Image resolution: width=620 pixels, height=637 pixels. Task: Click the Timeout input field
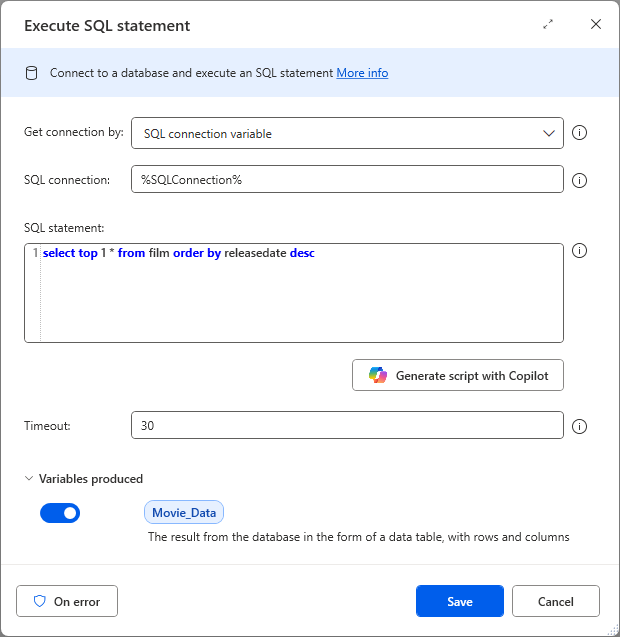(x=347, y=425)
